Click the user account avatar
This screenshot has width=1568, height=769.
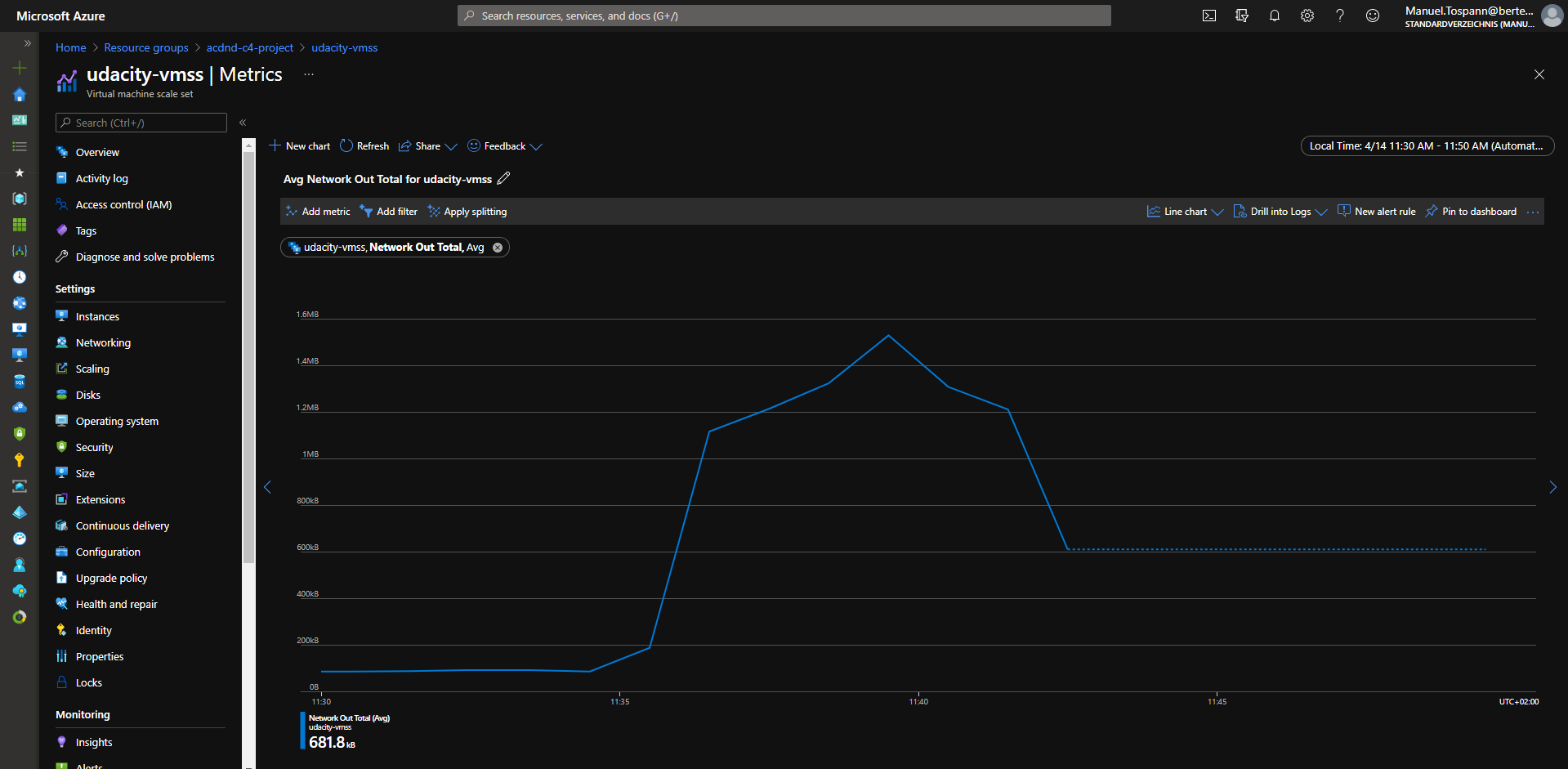(1552, 16)
